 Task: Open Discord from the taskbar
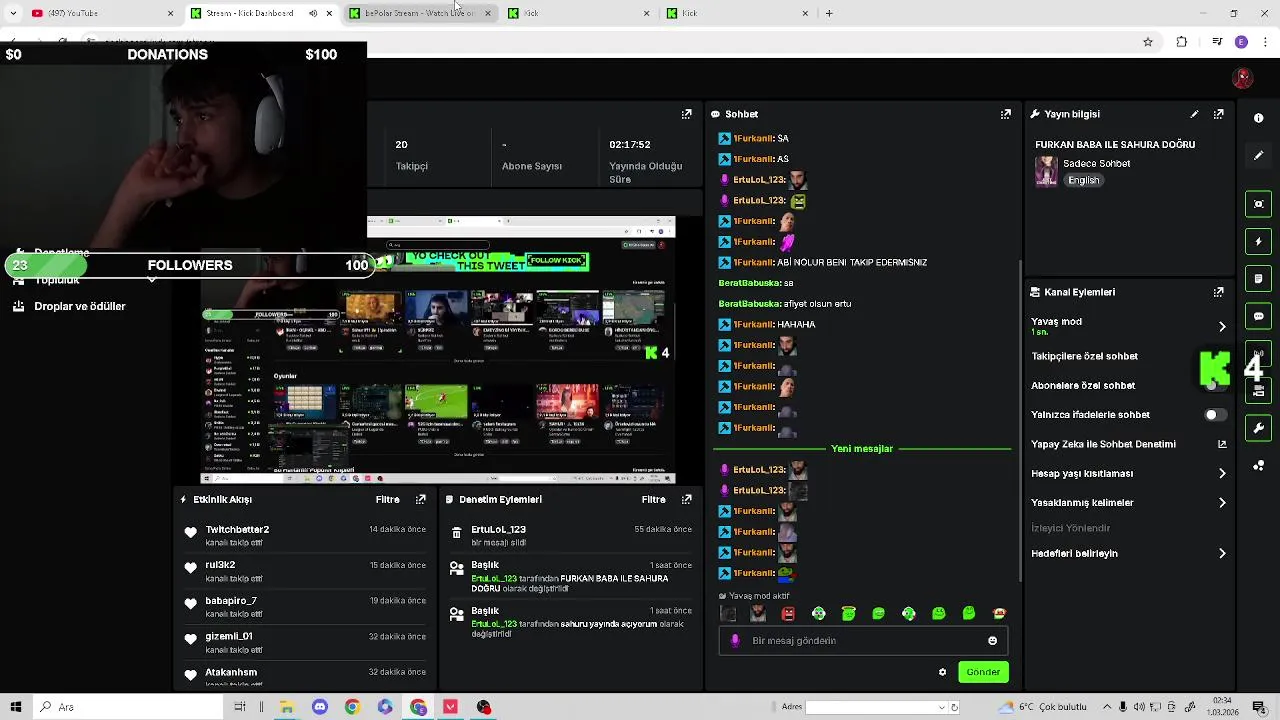(x=319, y=707)
